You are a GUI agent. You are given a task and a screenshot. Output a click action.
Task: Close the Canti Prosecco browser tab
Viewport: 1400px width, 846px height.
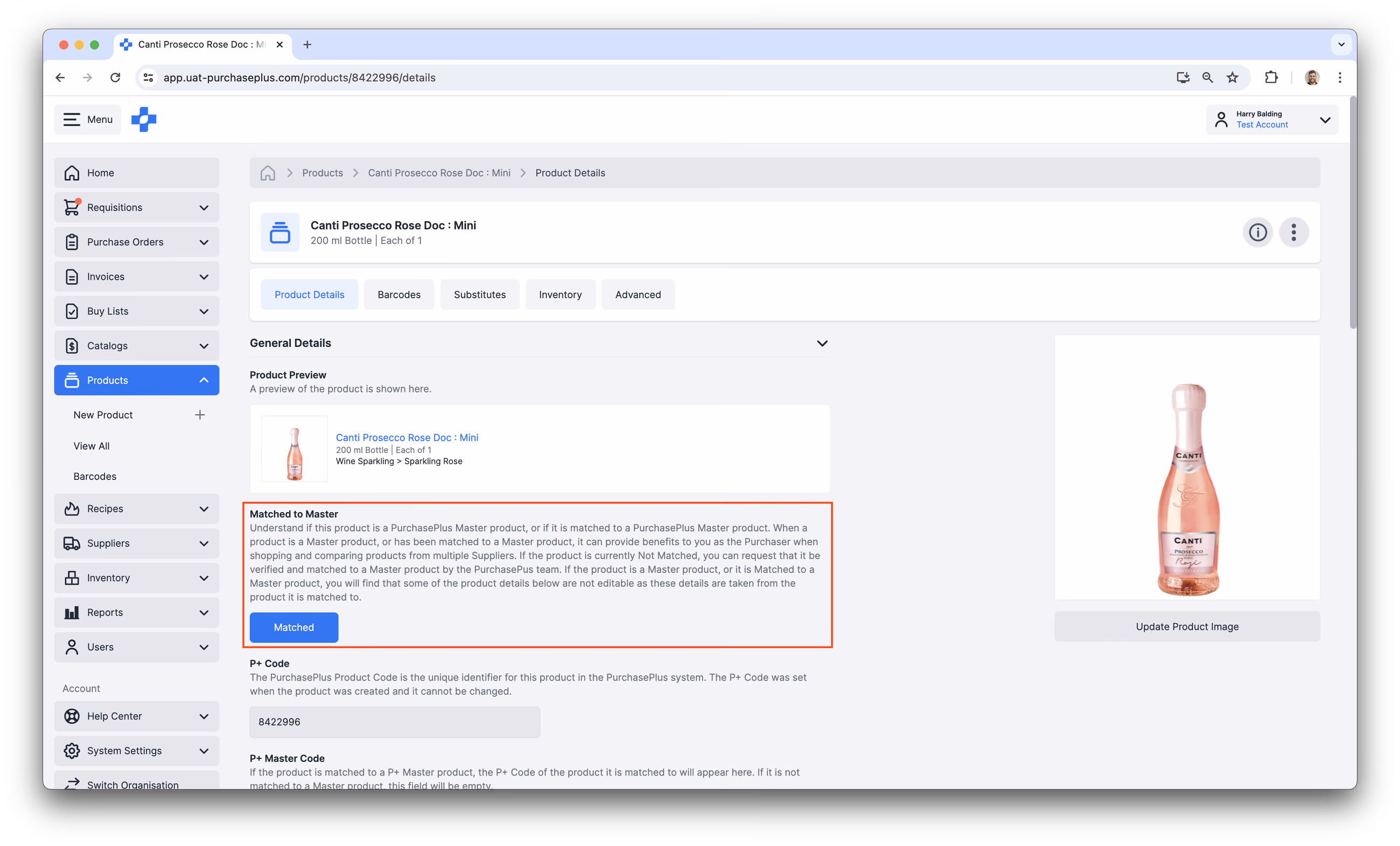click(x=279, y=44)
